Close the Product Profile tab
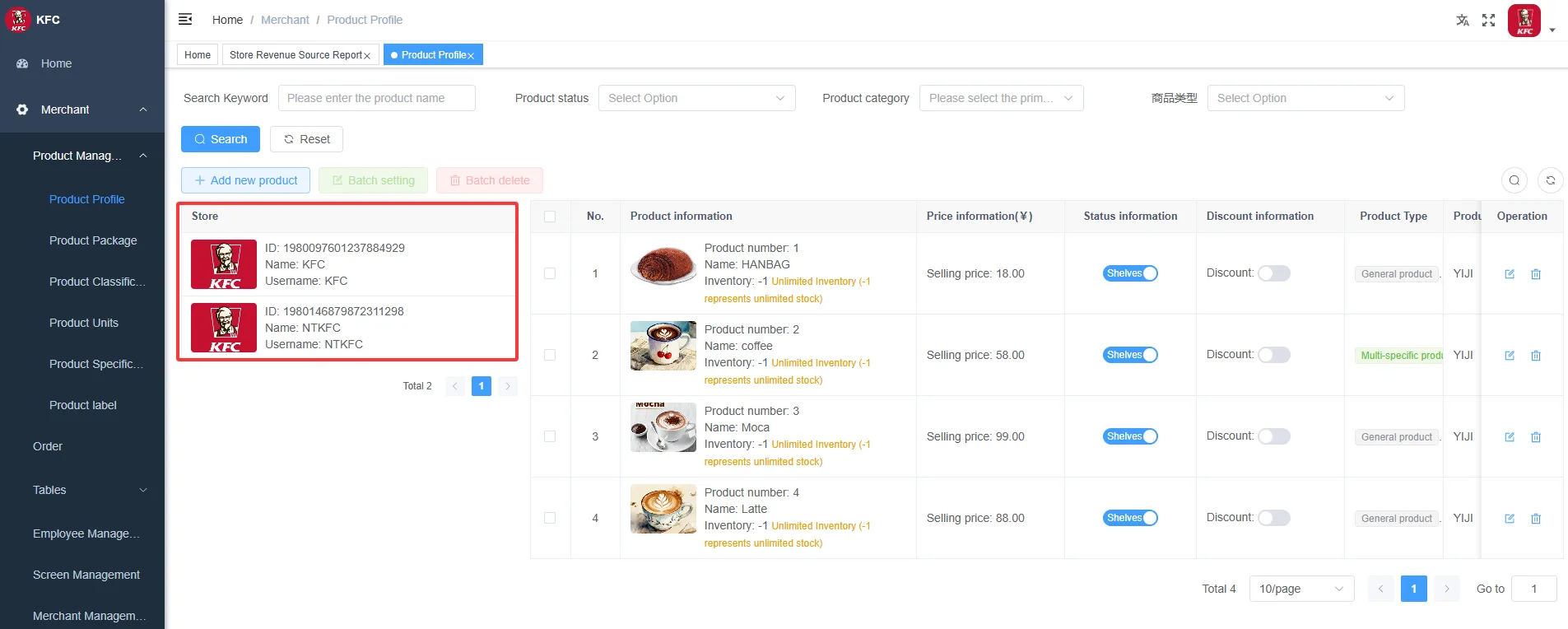 point(471,56)
